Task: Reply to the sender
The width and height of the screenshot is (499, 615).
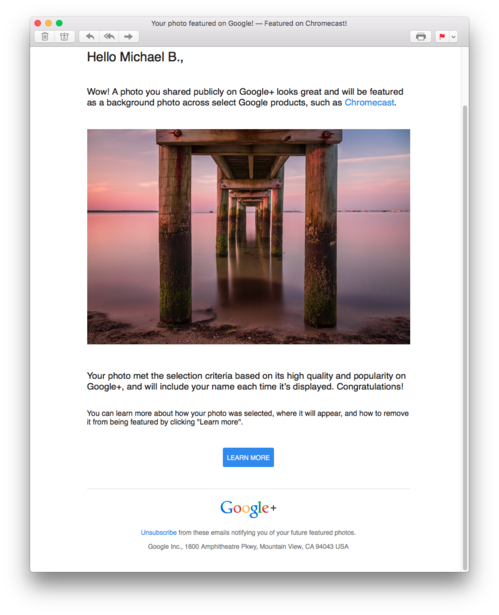Action: [90, 36]
